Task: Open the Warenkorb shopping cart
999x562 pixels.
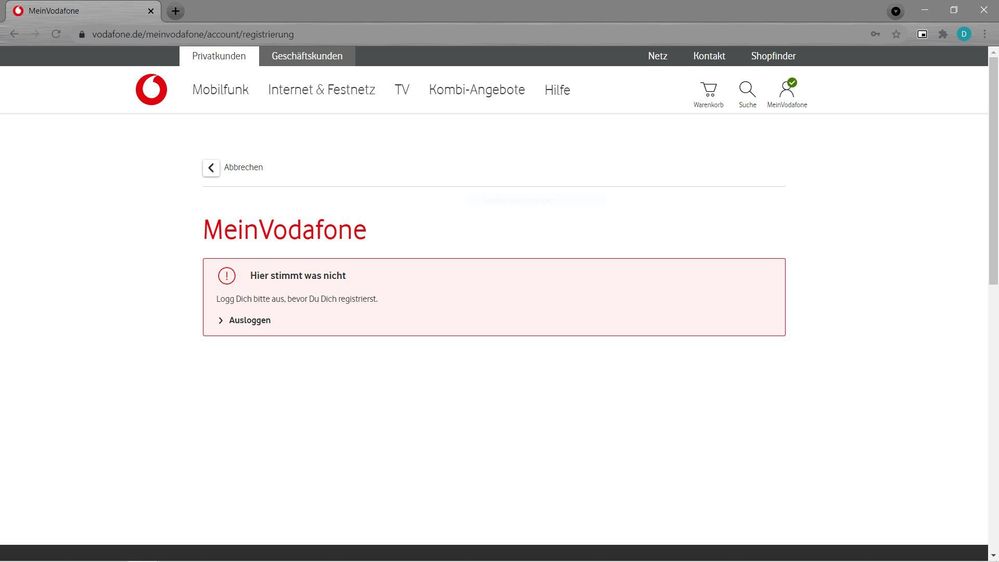Action: coord(708,94)
